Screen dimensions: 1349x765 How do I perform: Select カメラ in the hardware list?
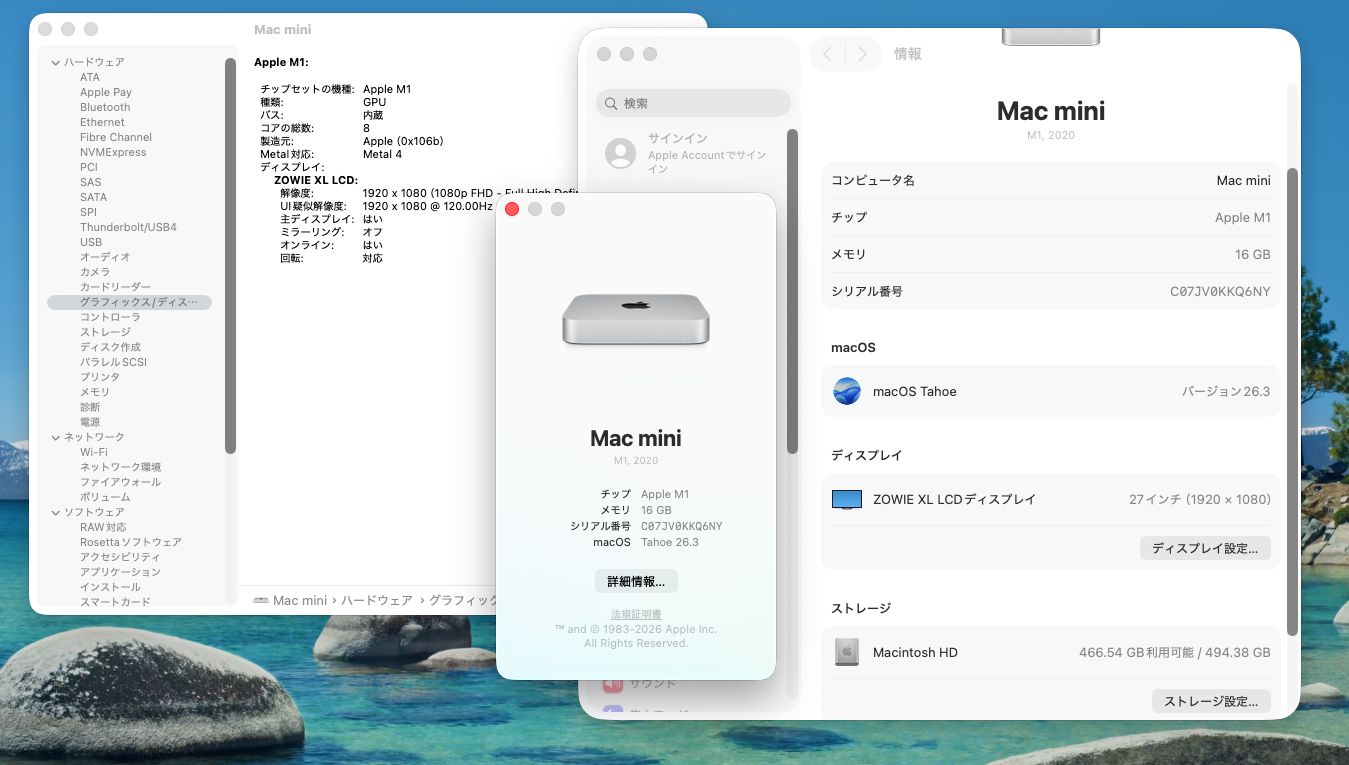coord(95,272)
